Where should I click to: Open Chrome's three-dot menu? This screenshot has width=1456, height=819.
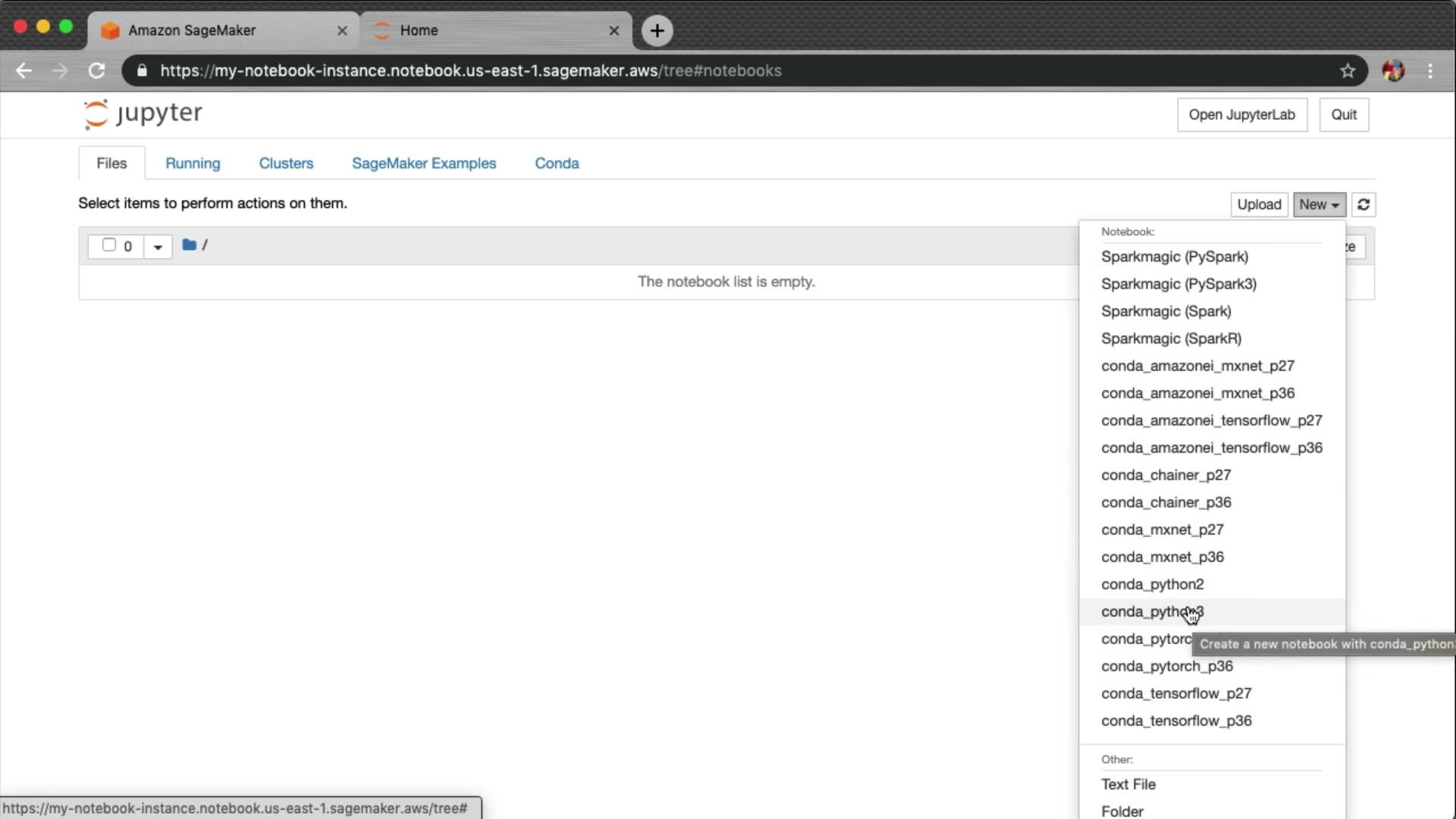1430,71
